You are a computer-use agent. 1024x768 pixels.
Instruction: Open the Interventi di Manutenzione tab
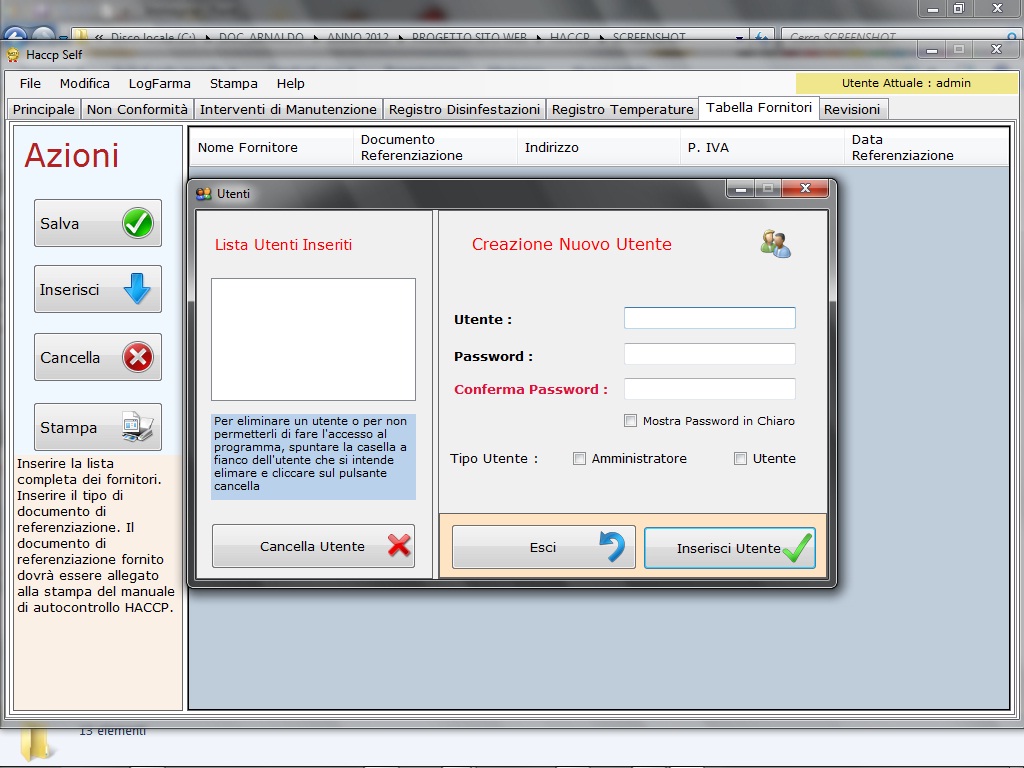288,109
